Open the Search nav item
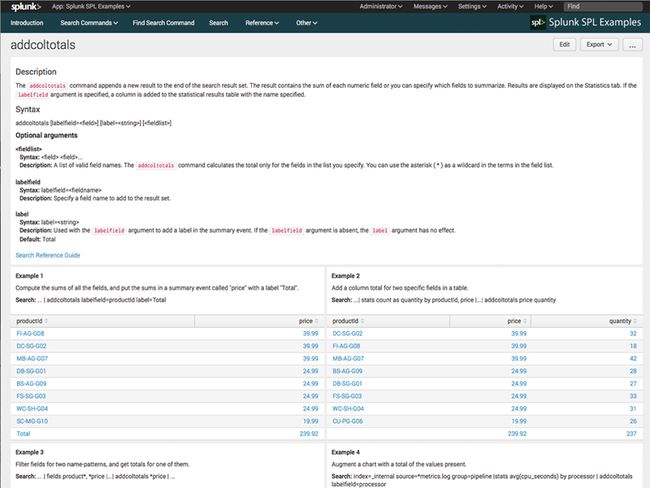The image size is (650, 488). coord(218,23)
